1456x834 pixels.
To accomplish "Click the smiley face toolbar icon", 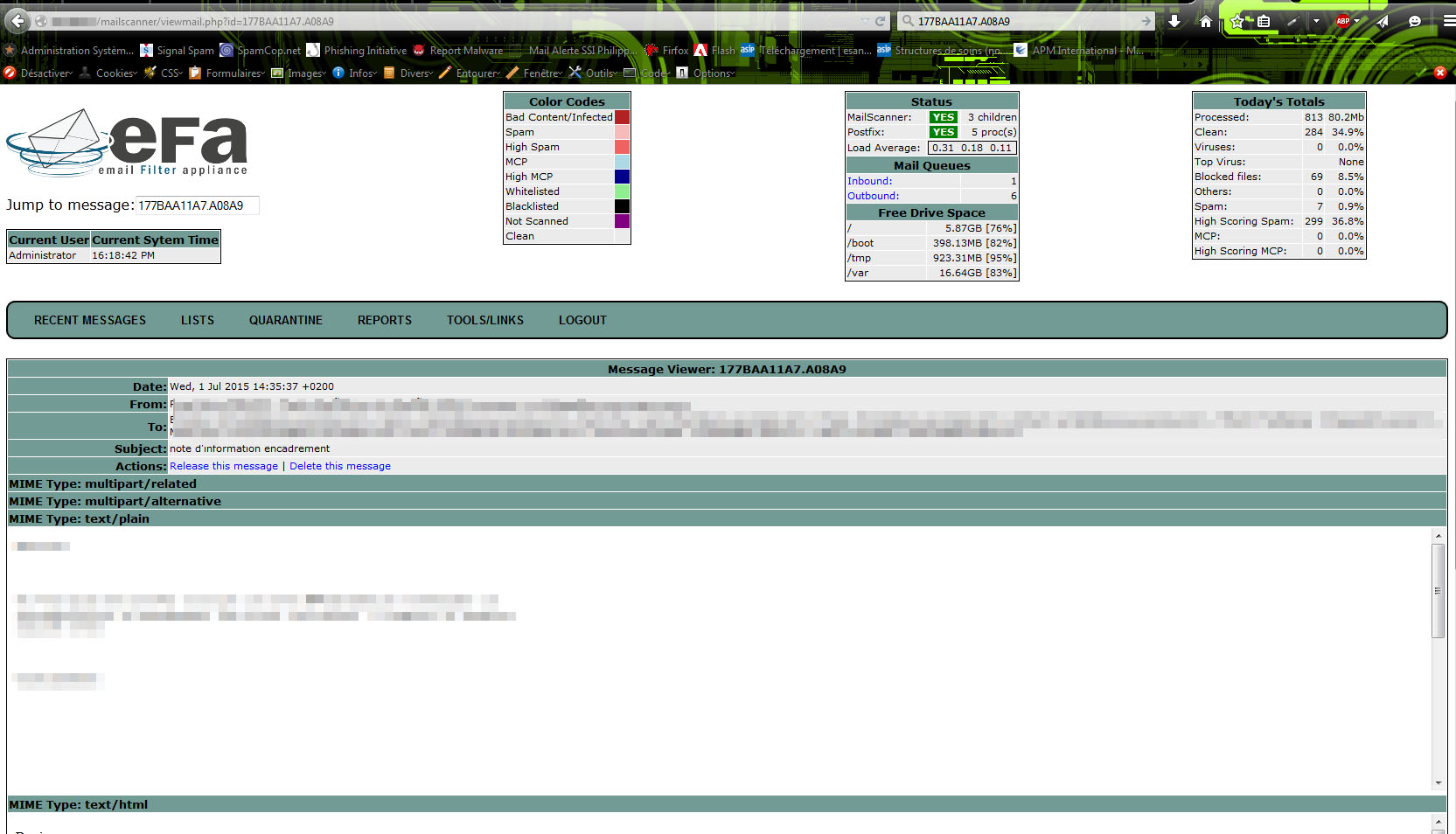I will coord(1414,21).
